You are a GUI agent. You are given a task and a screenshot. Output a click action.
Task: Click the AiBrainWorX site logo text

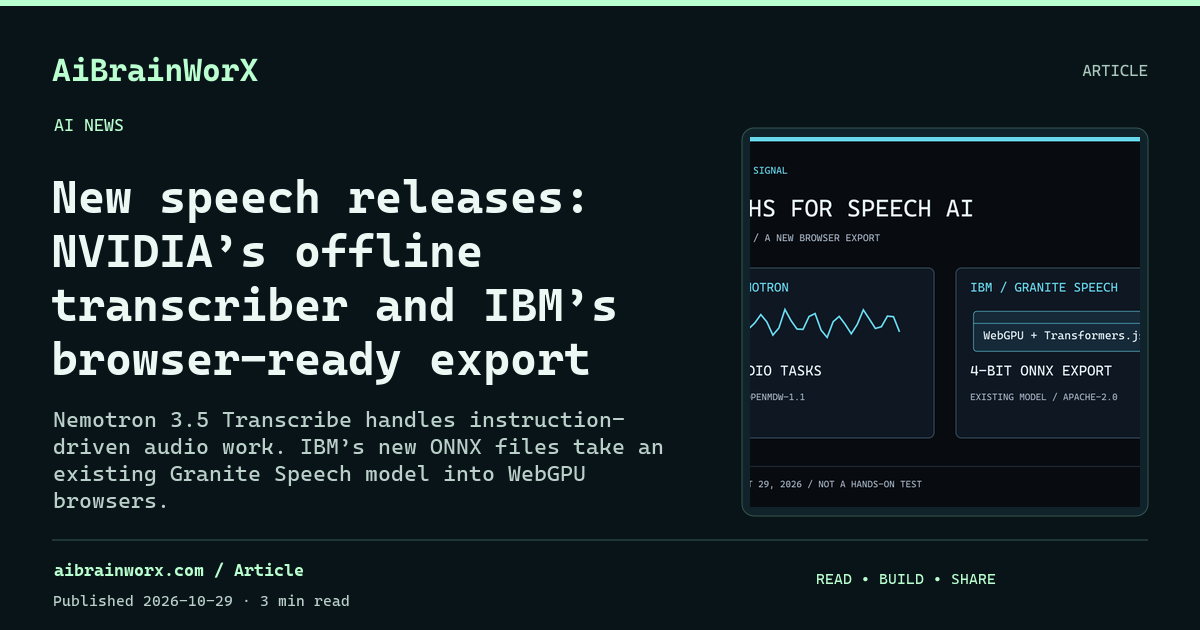tap(155, 70)
